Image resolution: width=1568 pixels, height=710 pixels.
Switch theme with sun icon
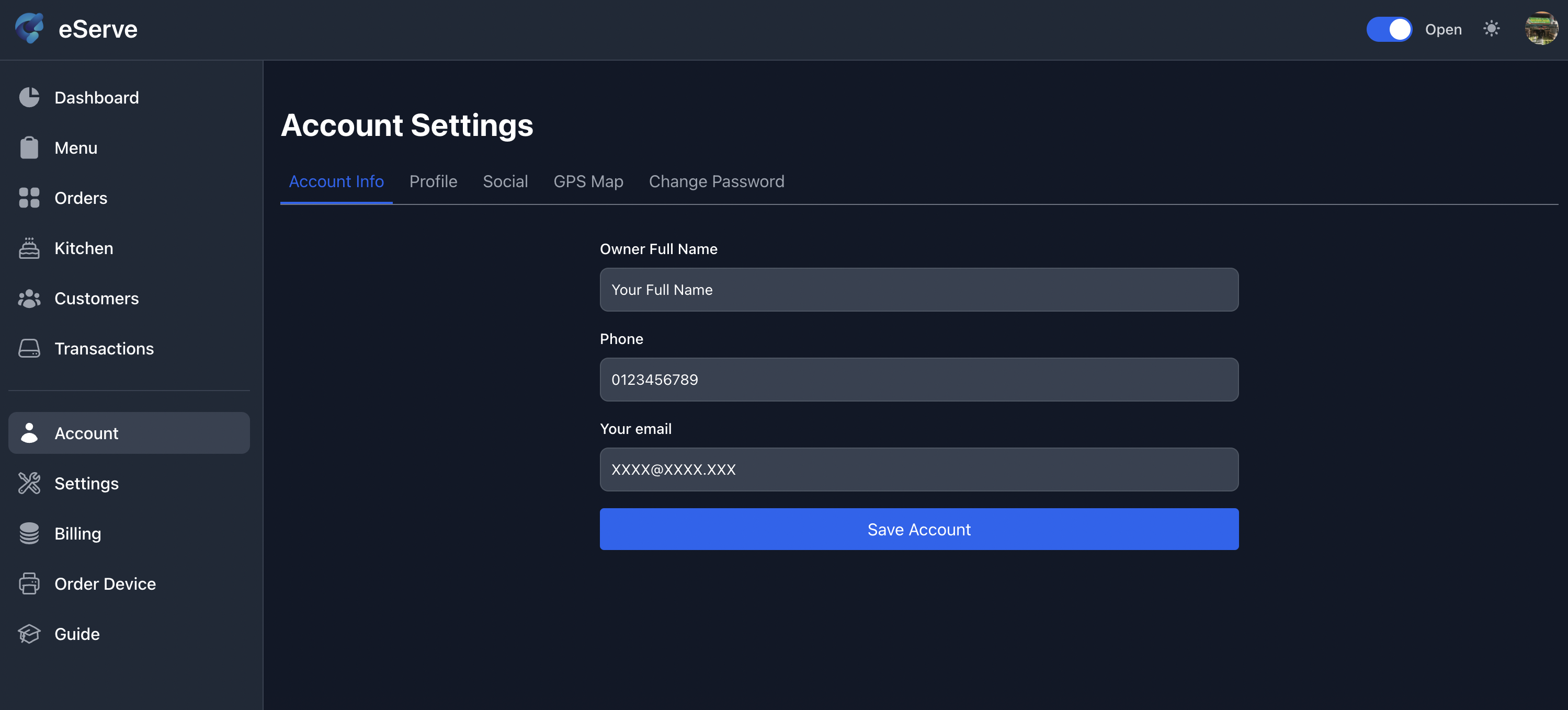tap(1491, 29)
